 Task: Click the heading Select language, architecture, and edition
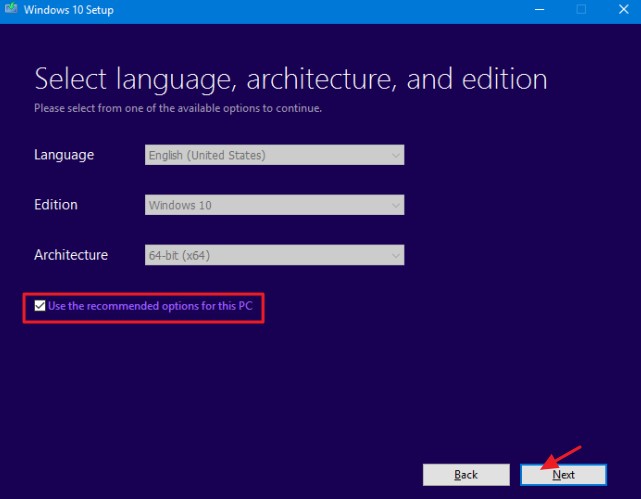point(291,80)
